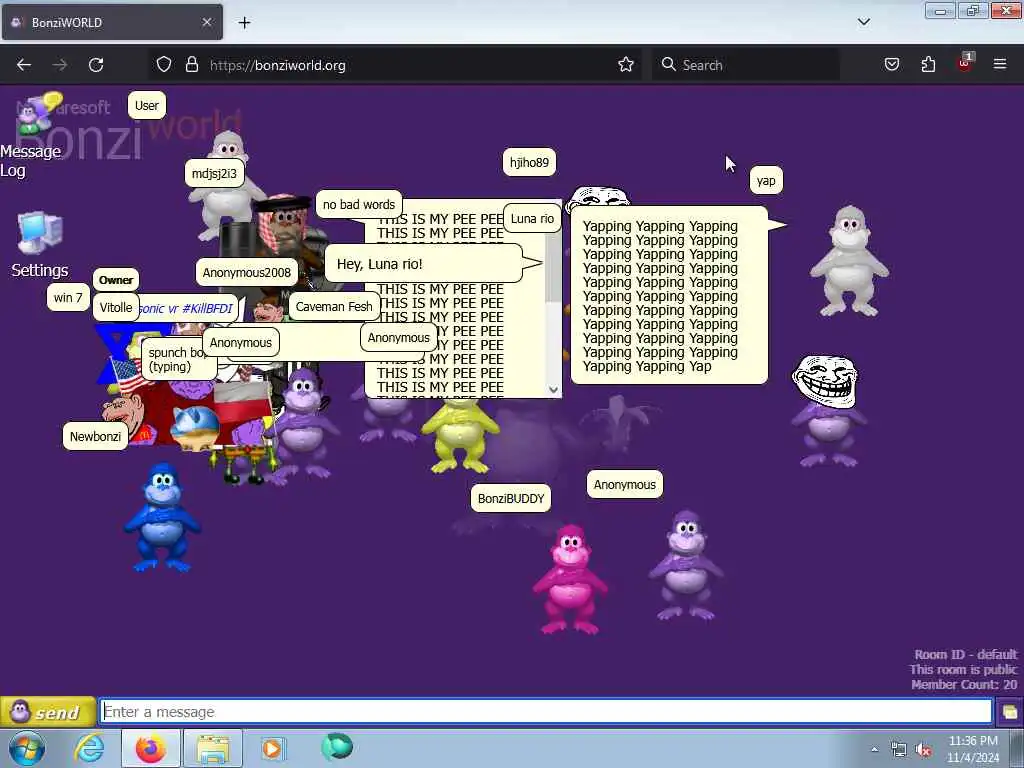The width and height of the screenshot is (1024, 768).
Task: Open the shield tracking protection icon
Action: click(164, 65)
